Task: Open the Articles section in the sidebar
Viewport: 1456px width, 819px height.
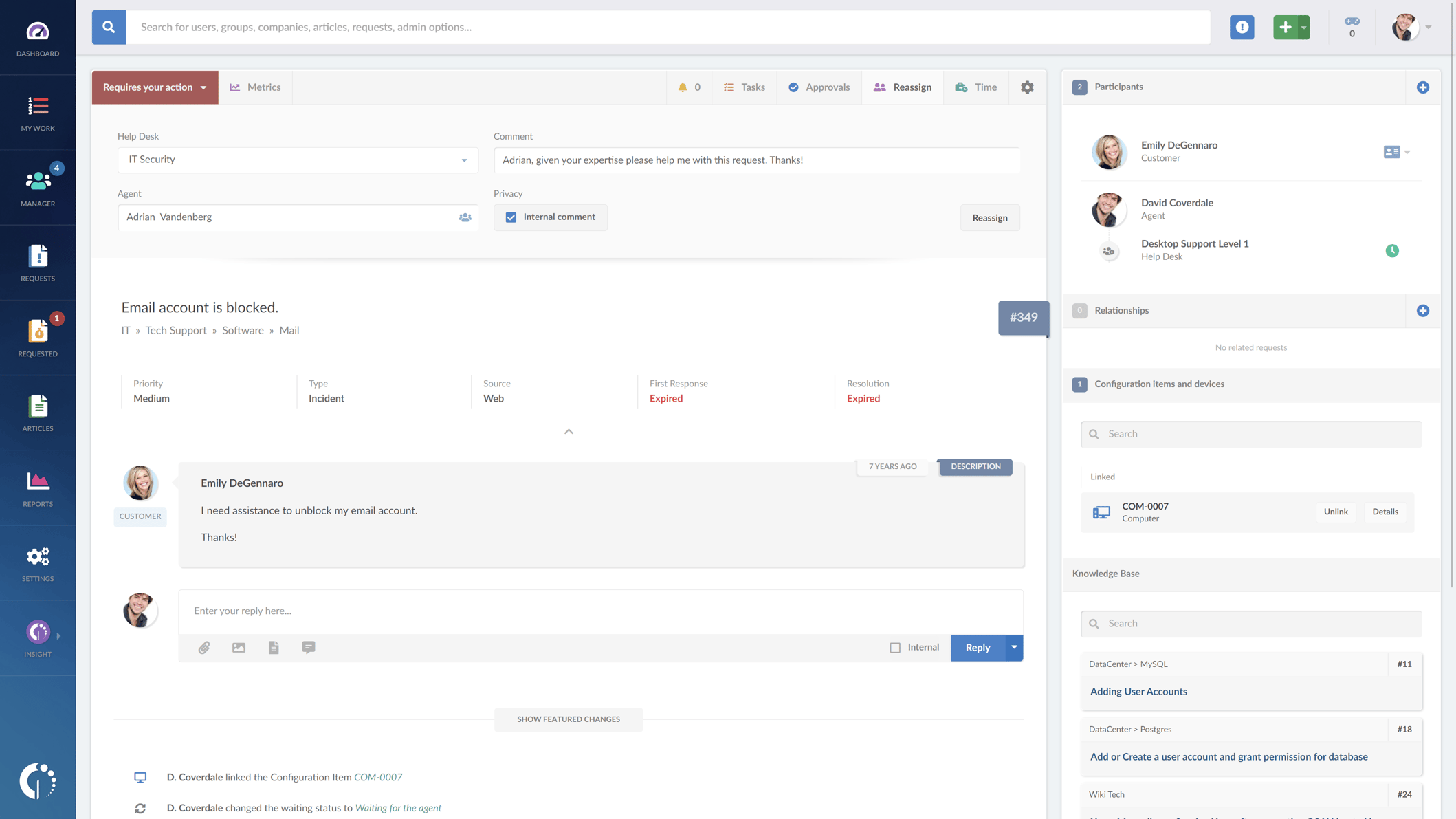Action: (37, 413)
